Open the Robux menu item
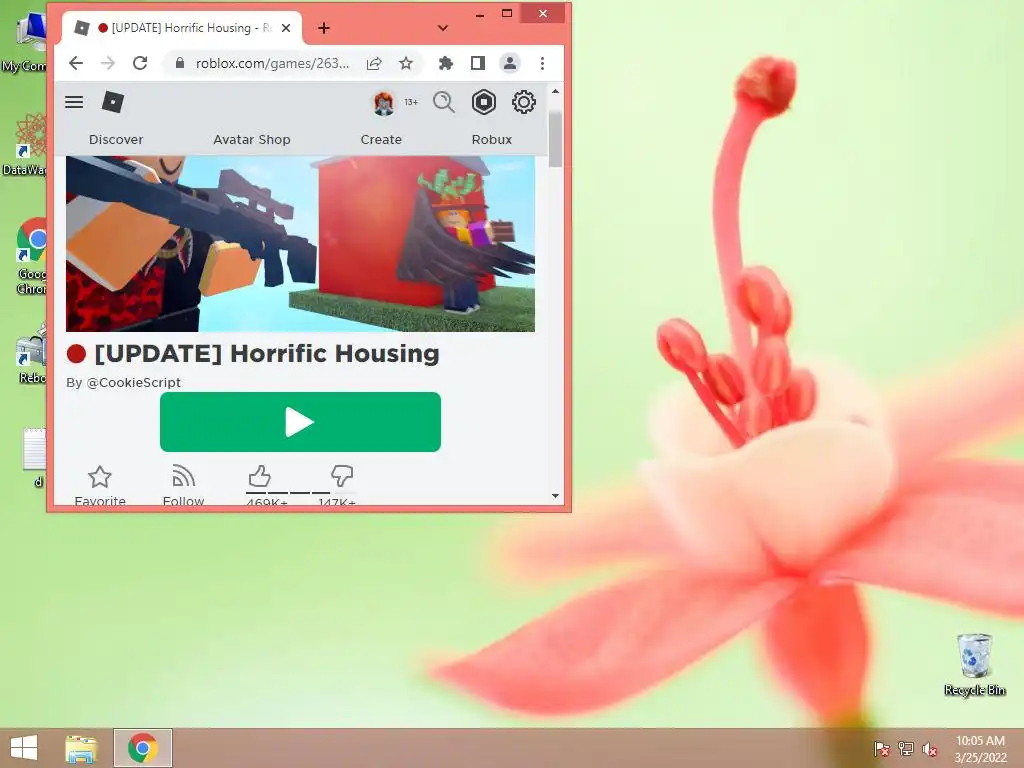Screen dimensions: 1024x768 coord(492,140)
